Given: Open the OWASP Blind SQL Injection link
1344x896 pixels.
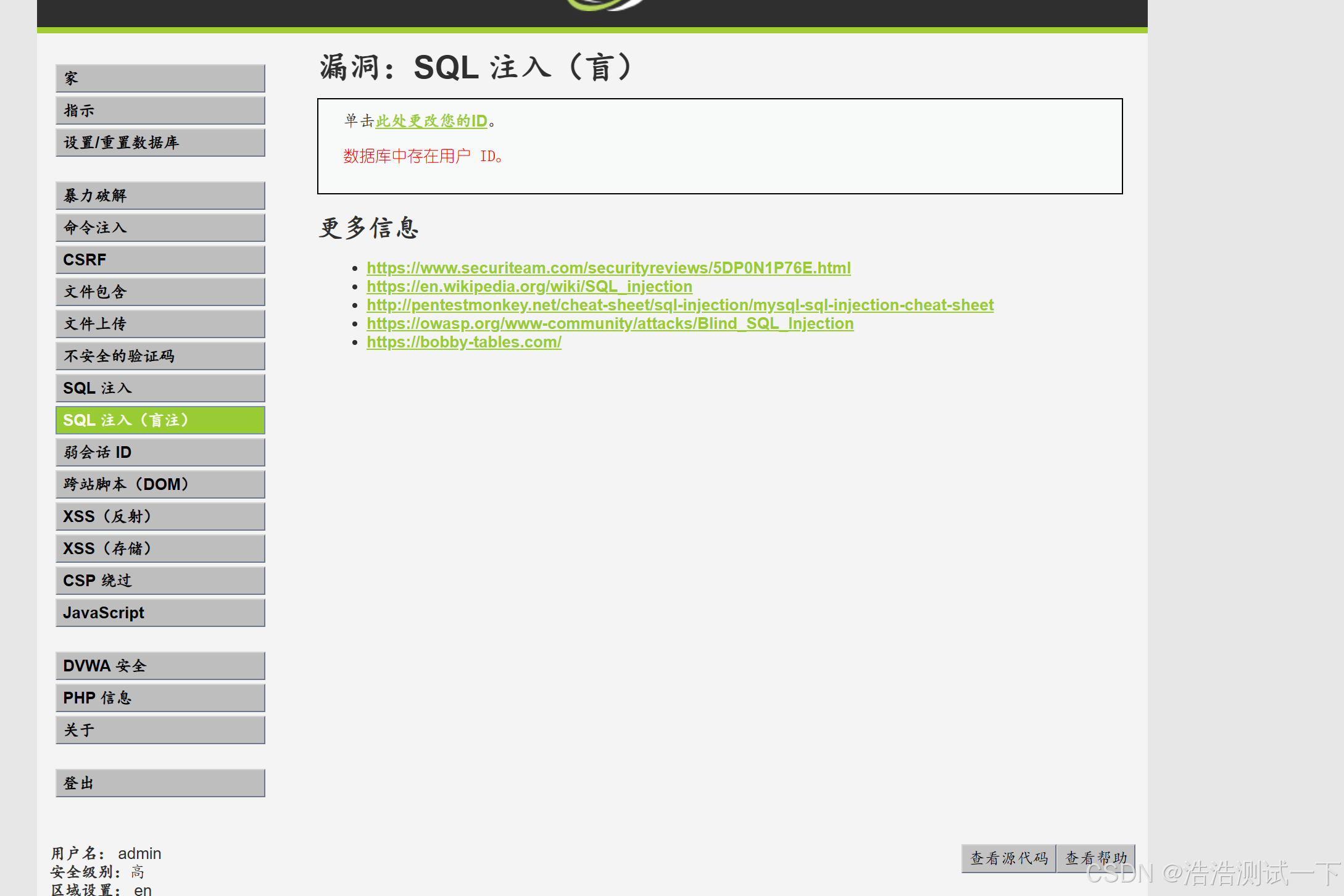Looking at the screenshot, I should point(610,323).
